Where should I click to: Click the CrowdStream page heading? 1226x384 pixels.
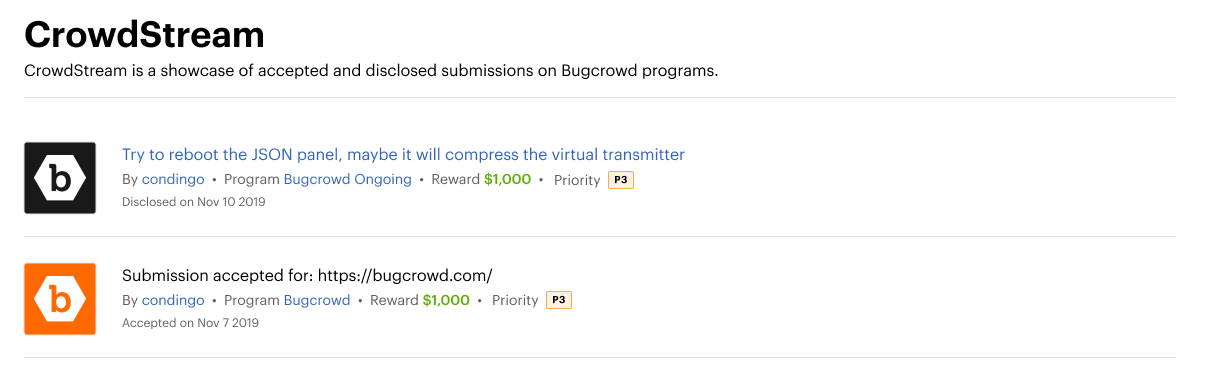(144, 36)
